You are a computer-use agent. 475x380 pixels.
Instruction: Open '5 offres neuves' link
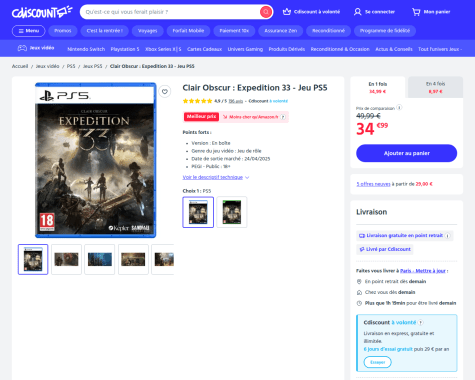coord(373,184)
